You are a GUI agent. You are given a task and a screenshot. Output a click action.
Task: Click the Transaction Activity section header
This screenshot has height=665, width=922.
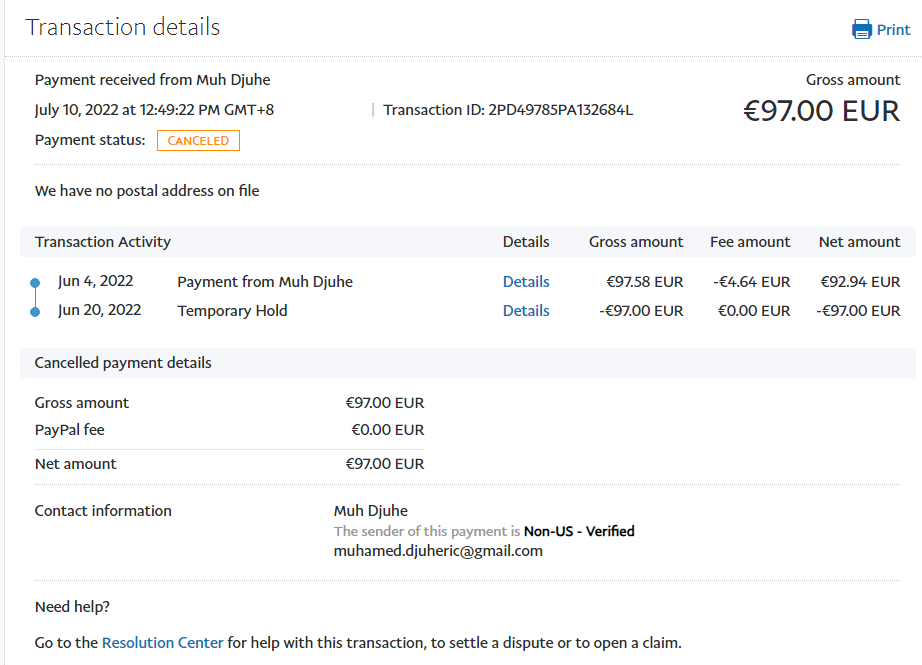[x=103, y=242]
